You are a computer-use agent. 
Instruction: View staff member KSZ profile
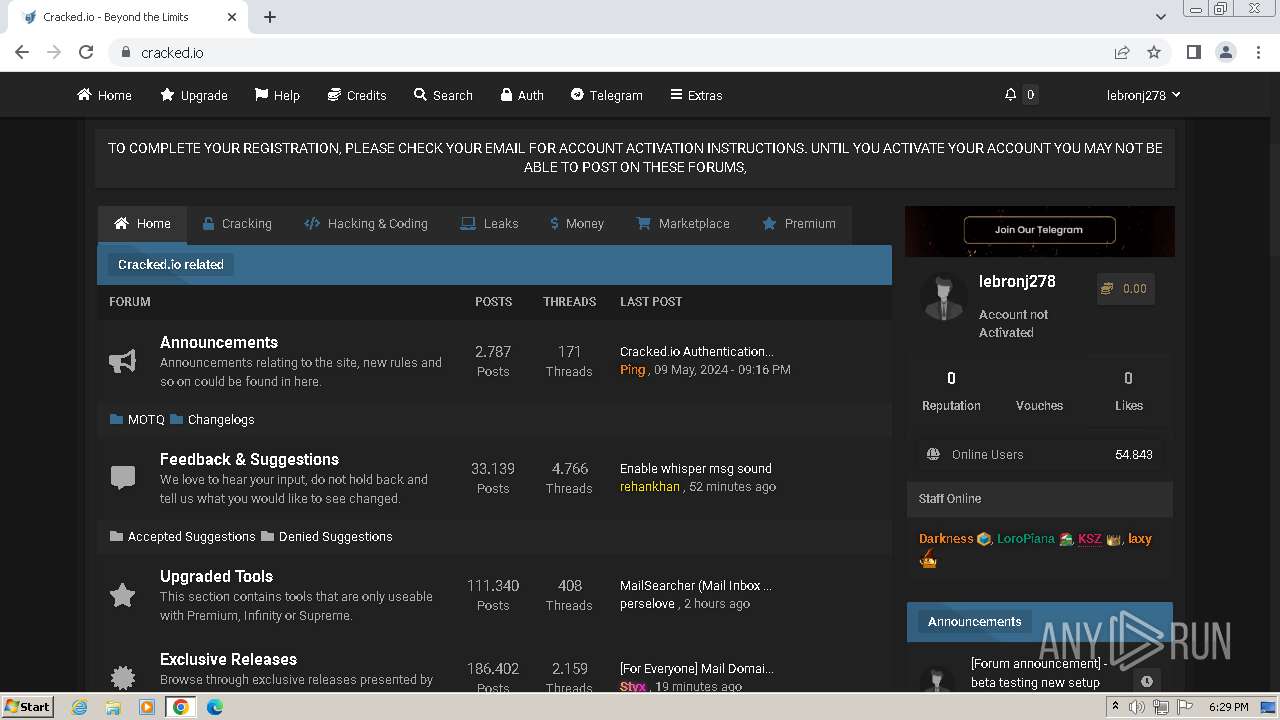[x=1089, y=538]
